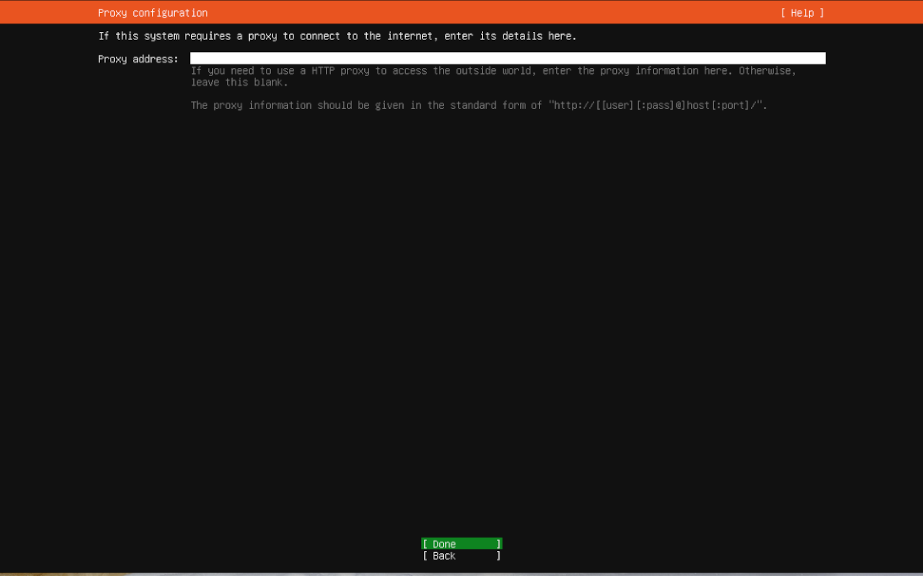
Task: Open the Help menu in header
Action: [802, 13]
